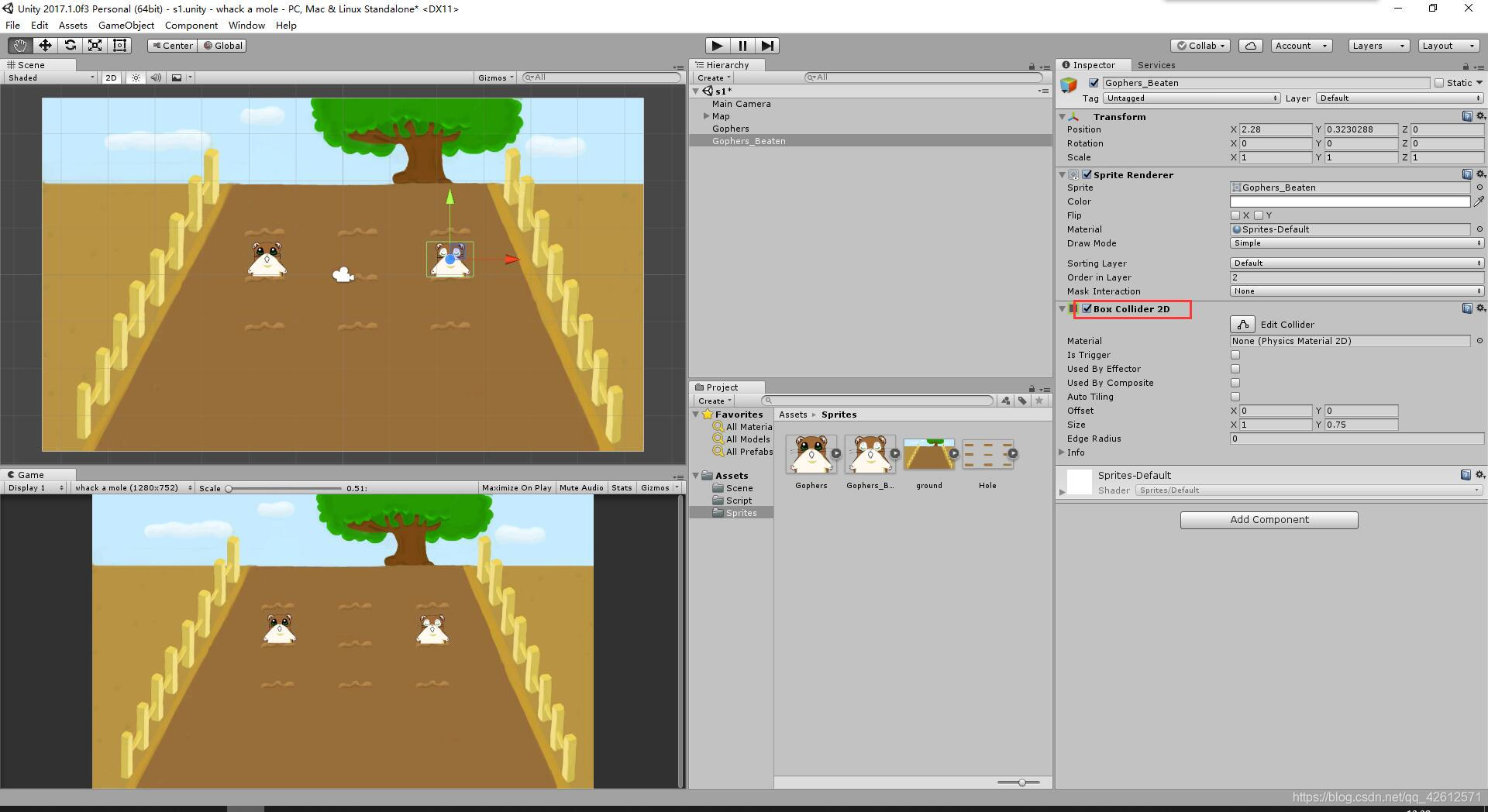
Task: Enable Flip X checkbox
Action: tap(1235, 215)
